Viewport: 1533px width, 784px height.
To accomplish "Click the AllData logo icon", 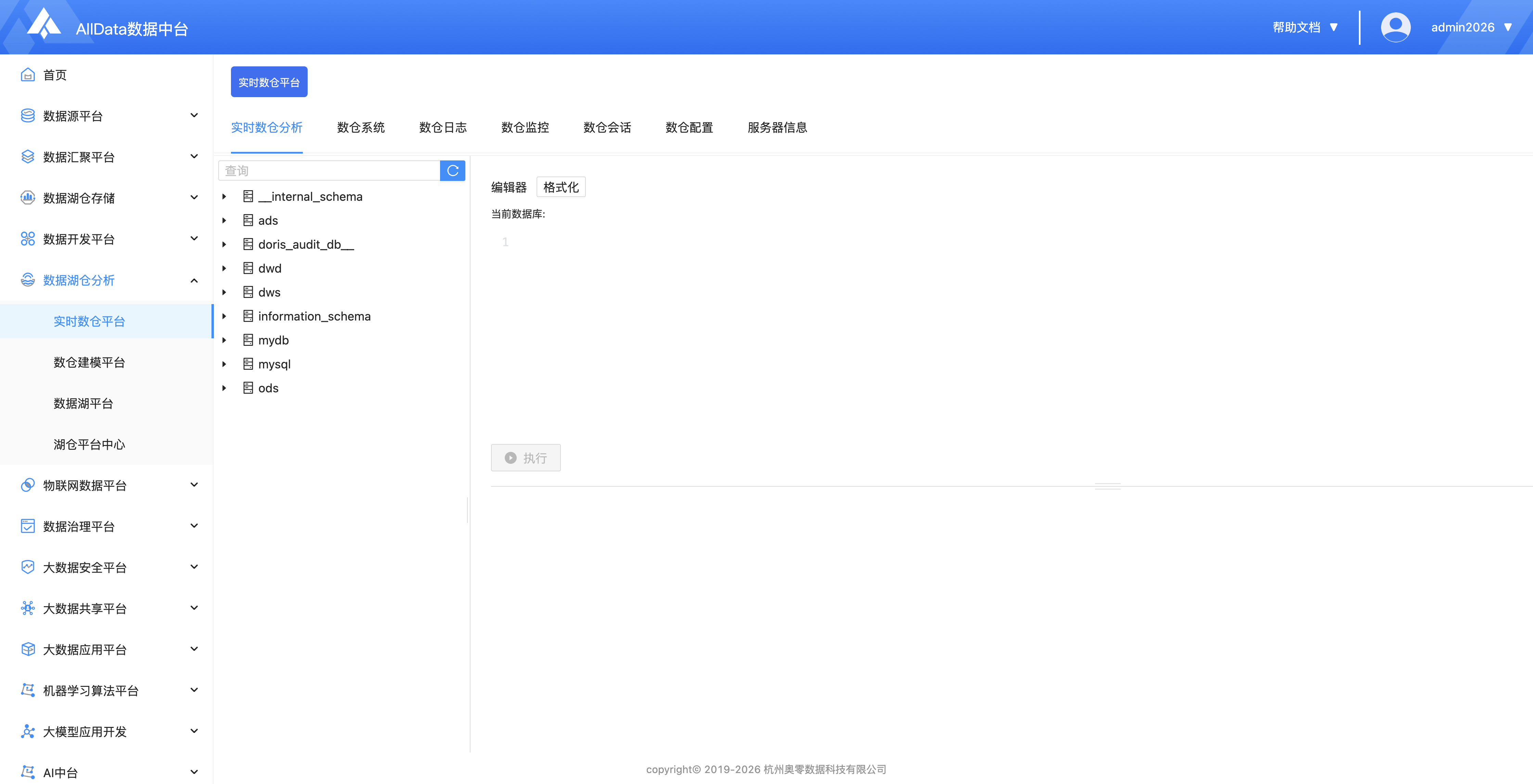I will [44, 24].
